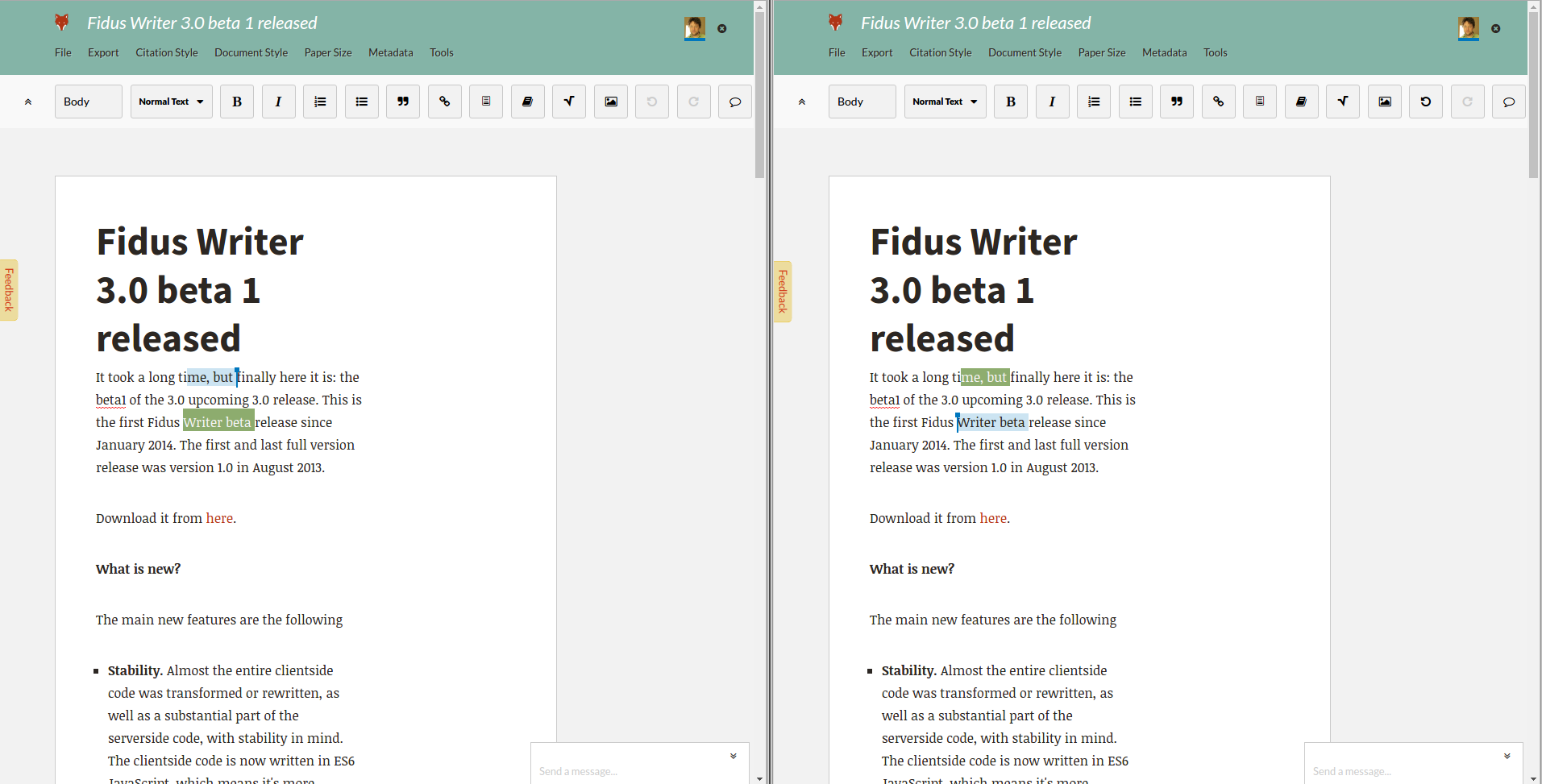Click 'here' download link in right window
The width and height of the screenshot is (1542, 784).
tap(993, 518)
